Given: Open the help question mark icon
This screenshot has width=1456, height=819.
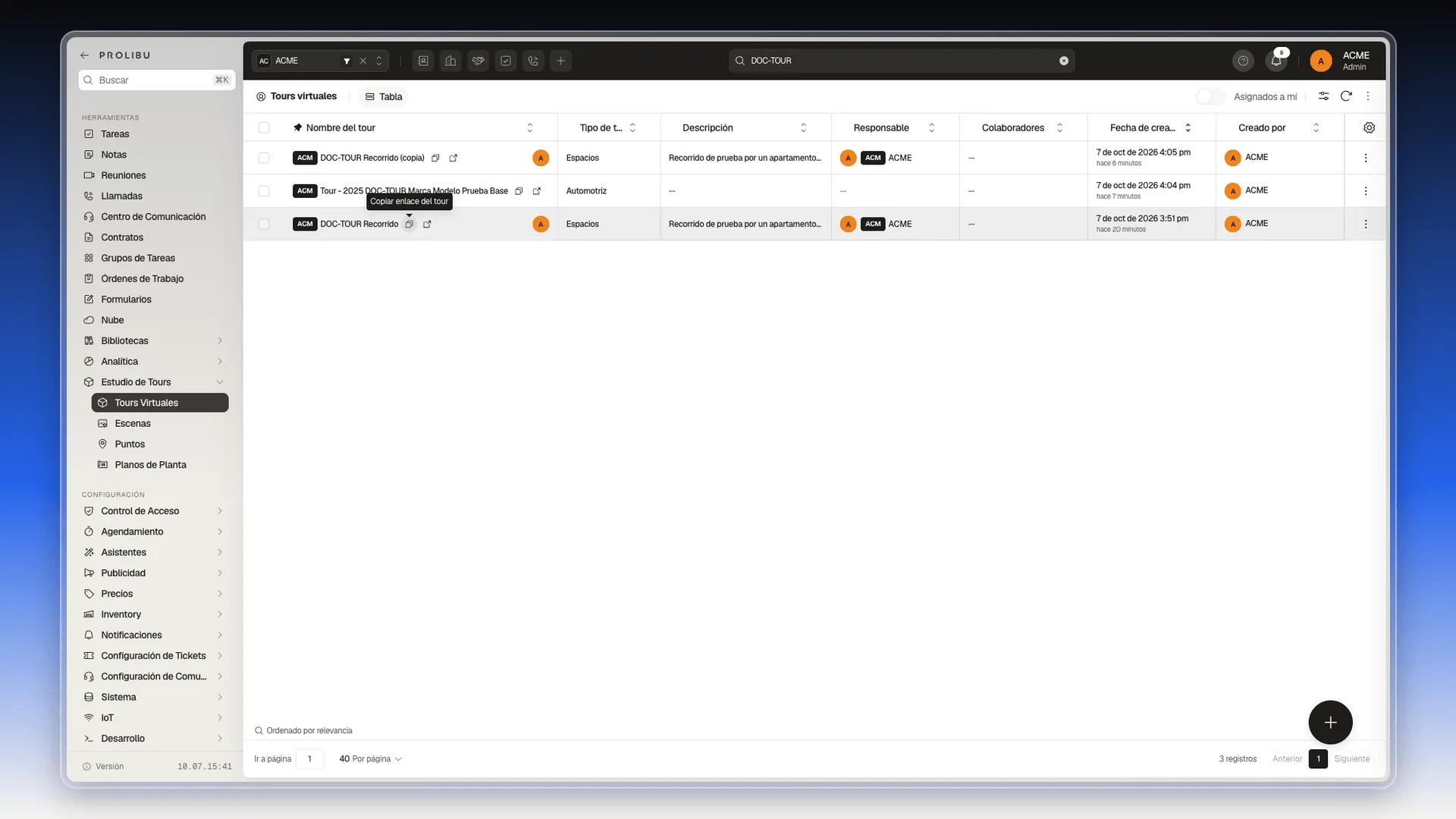Looking at the screenshot, I should [1243, 61].
